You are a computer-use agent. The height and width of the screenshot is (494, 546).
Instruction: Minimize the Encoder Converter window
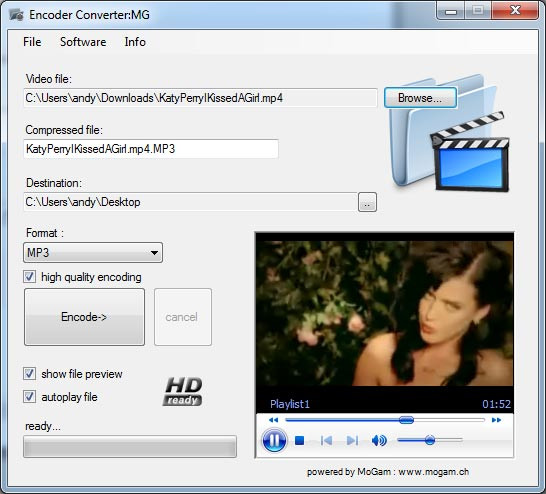(451, 11)
